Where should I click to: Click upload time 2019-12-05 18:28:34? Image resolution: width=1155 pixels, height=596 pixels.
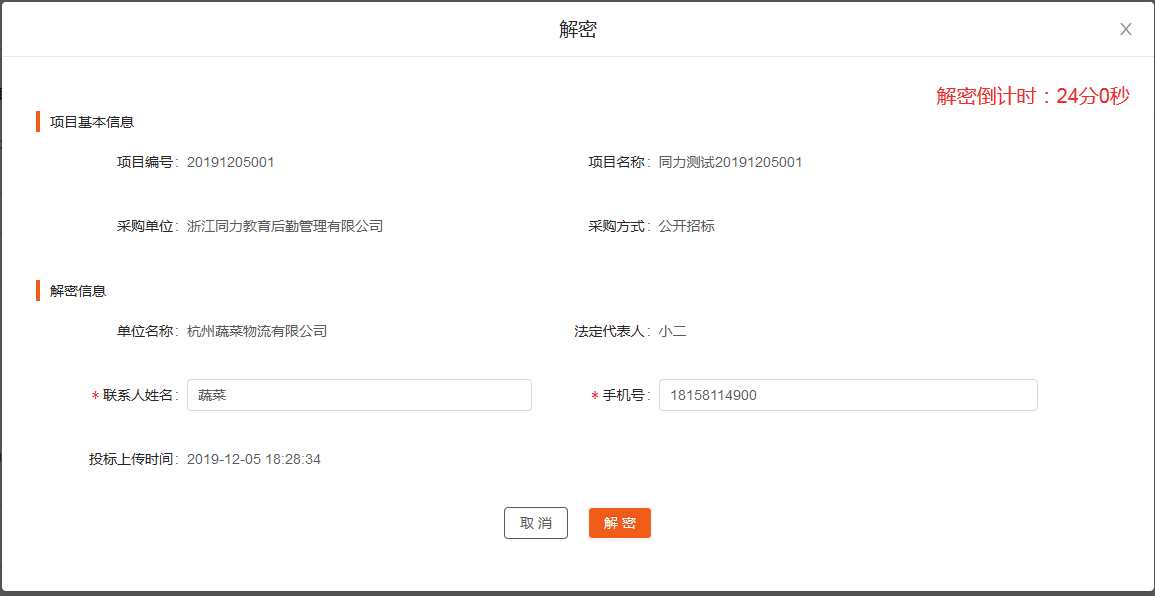[x=254, y=460]
